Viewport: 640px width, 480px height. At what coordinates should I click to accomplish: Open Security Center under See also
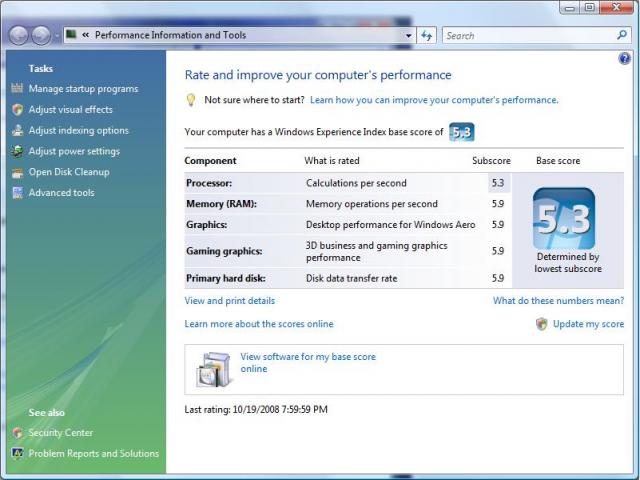point(60,433)
